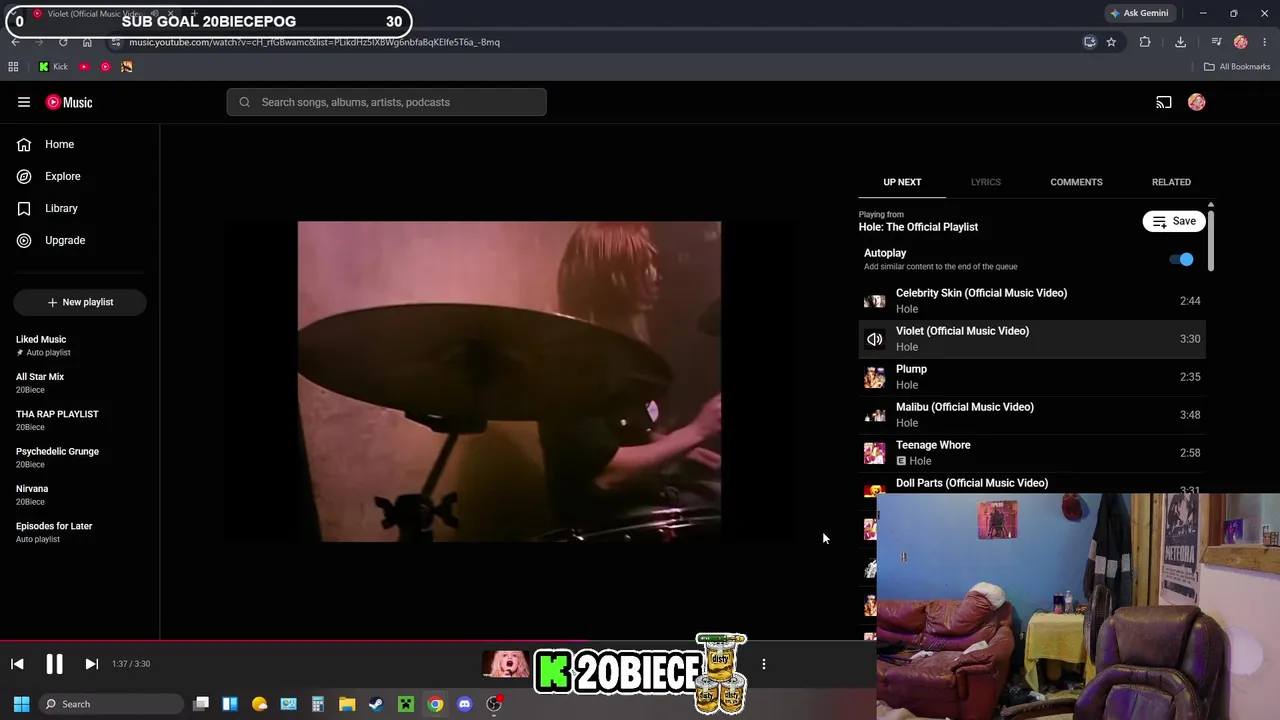Screen dimensions: 1280x720
Task: Save the queue as a playlist
Action: point(1174,221)
